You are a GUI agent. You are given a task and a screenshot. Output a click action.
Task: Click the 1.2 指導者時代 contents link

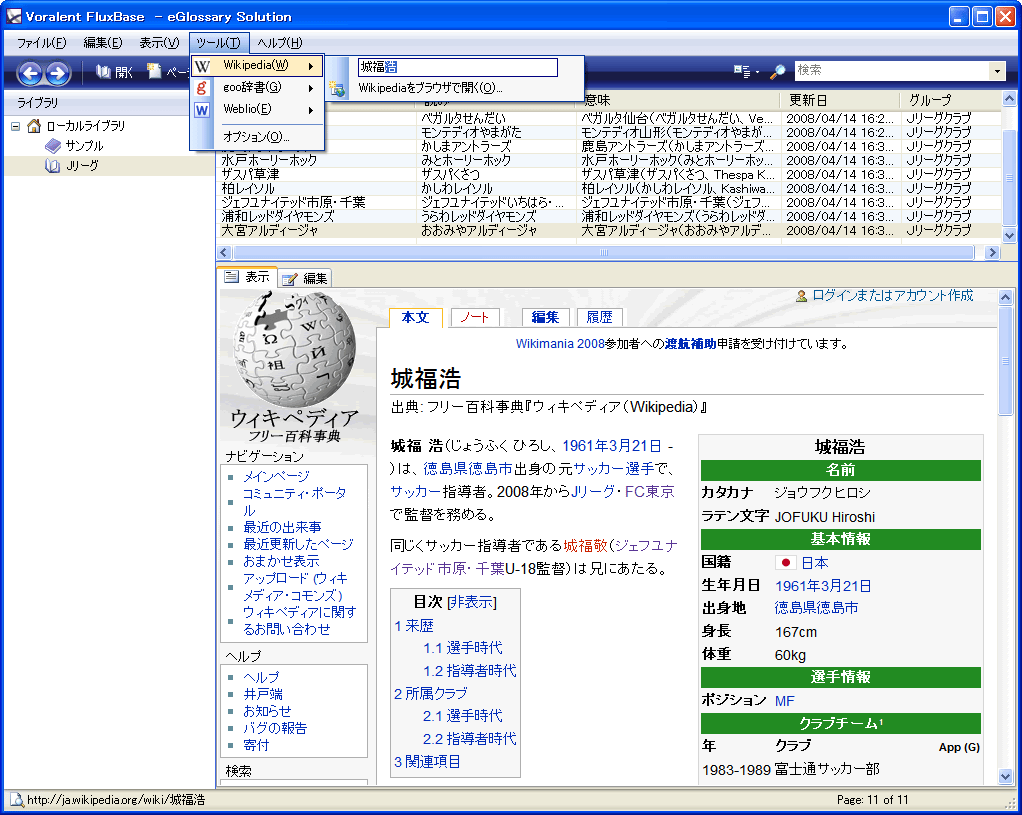point(469,671)
